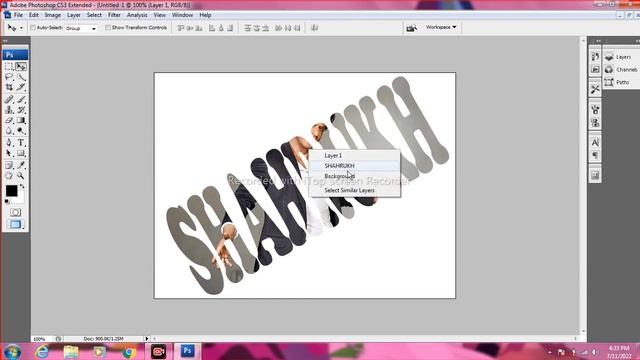Choose SHAHRUKH in context menu

354,166
